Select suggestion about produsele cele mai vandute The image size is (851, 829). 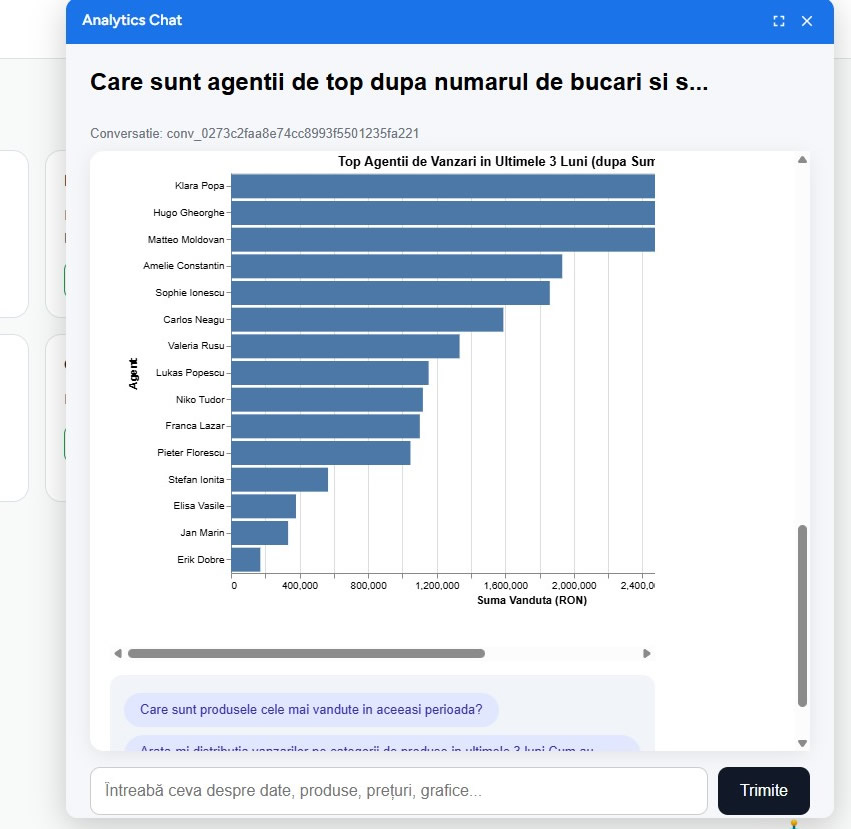pos(311,710)
